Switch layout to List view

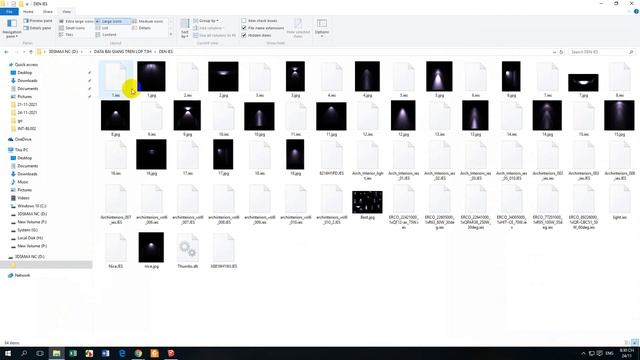pos(102,28)
